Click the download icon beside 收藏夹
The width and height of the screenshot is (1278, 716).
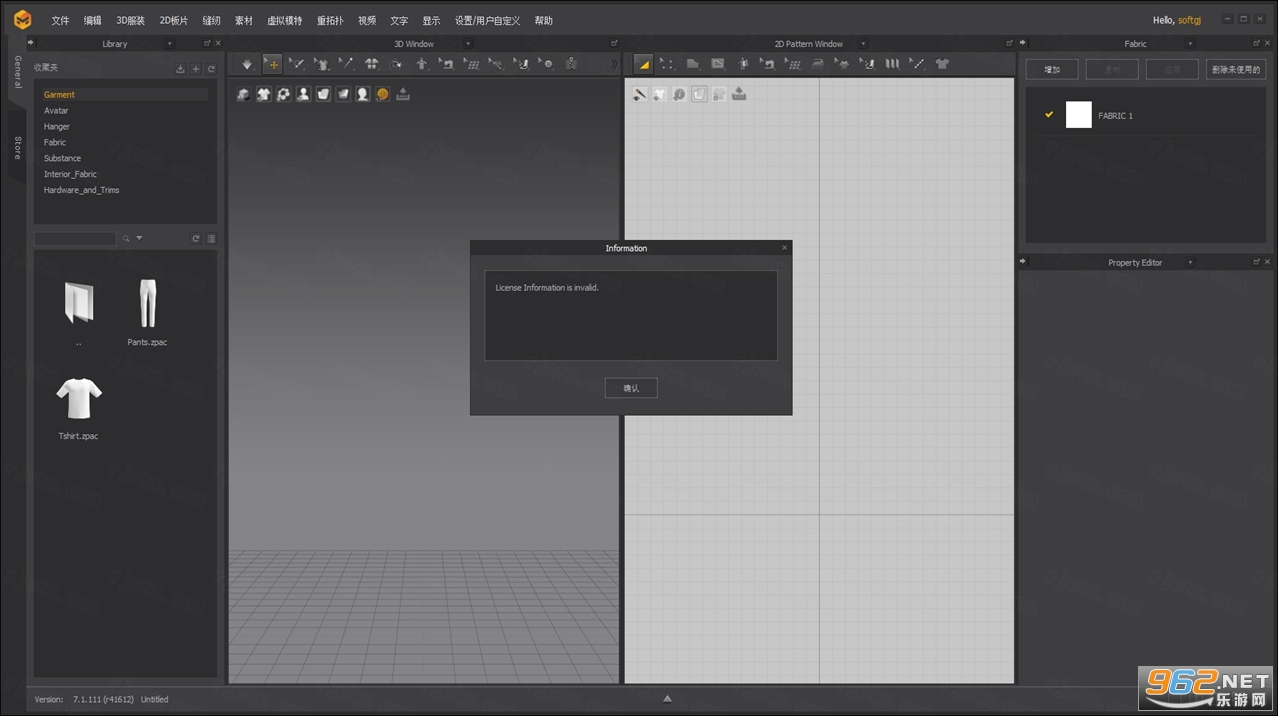point(180,69)
